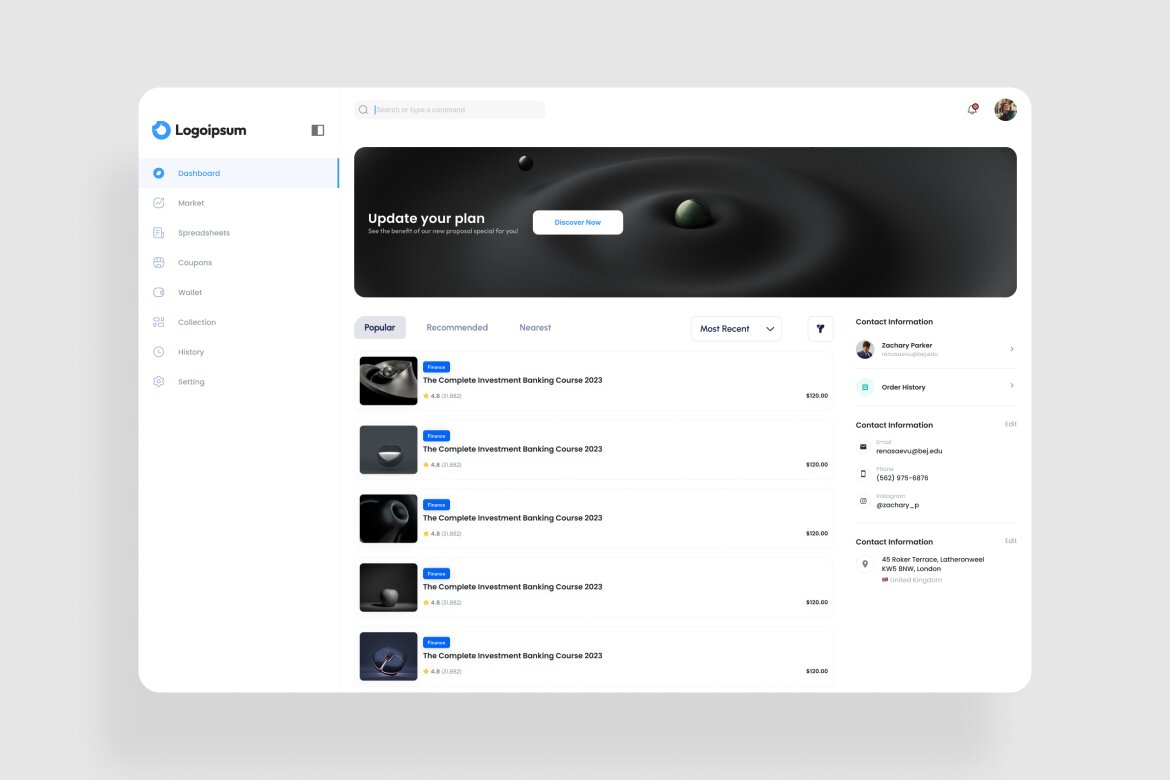Open the Wallet section
This screenshot has width=1170, height=780.
(x=190, y=292)
